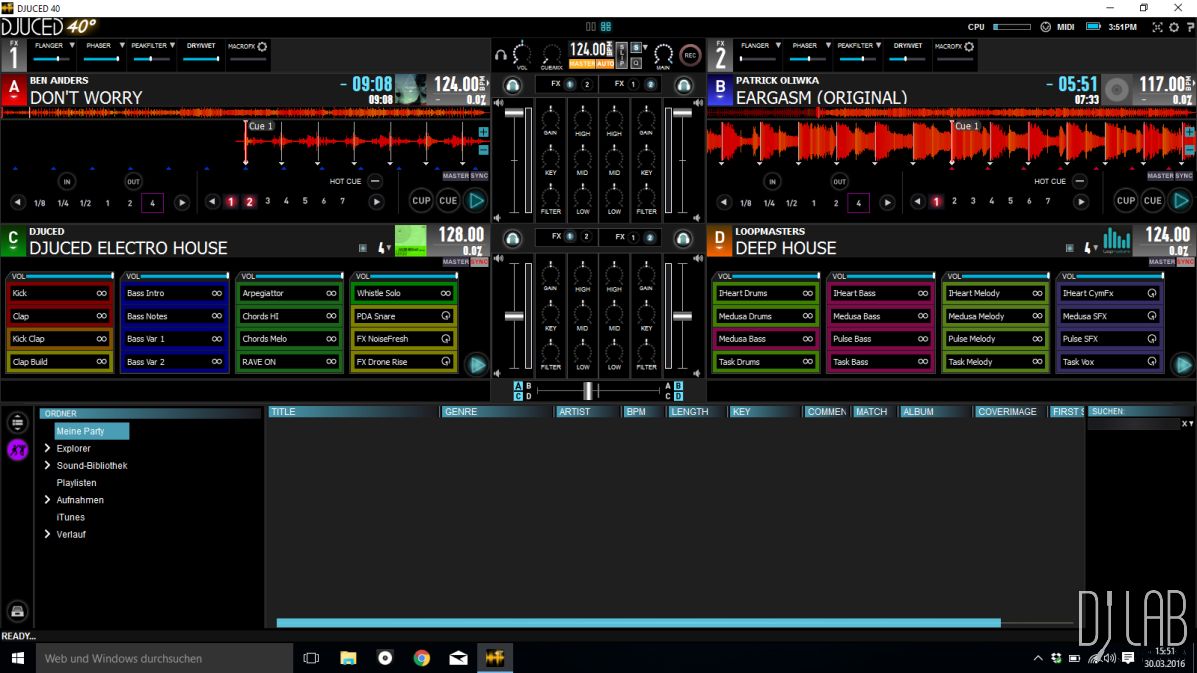This screenshot has height=673, width=1197.
Task: Click the SUCHEN search input field
Action: [1132, 424]
